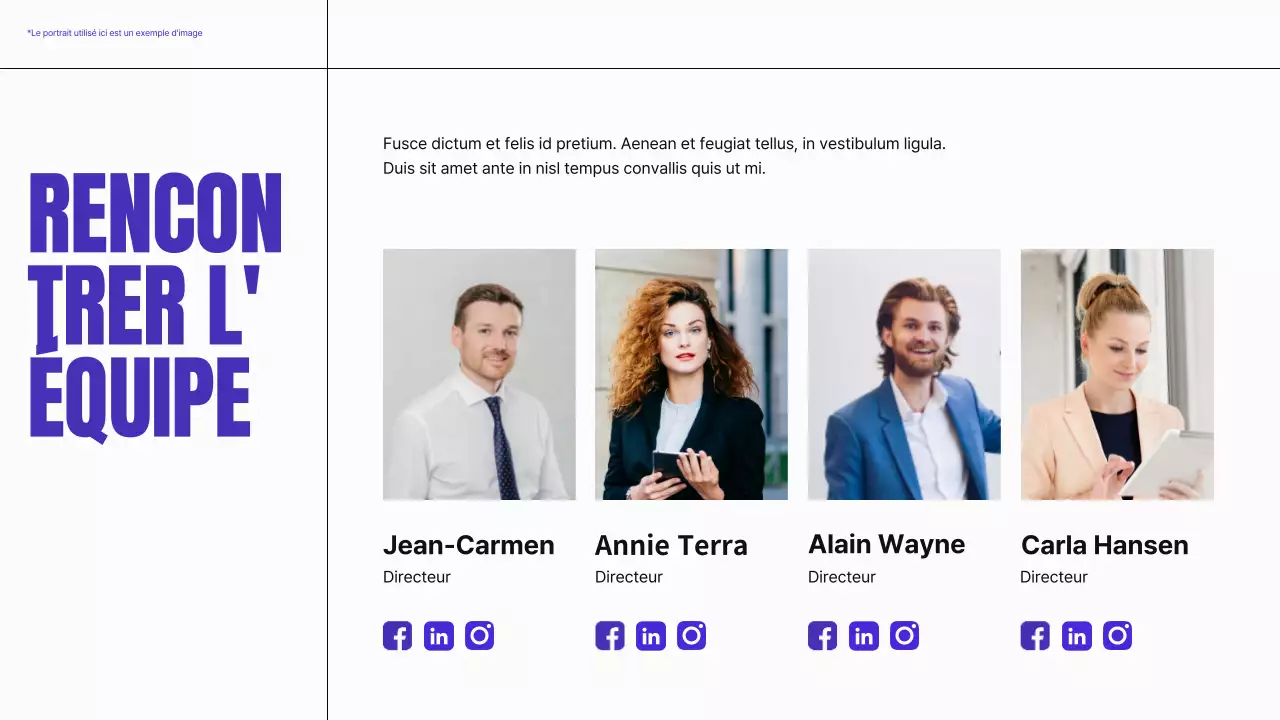The image size is (1280, 720).
Task: Open Carla Hansen's Instagram icon
Action: click(1118, 636)
